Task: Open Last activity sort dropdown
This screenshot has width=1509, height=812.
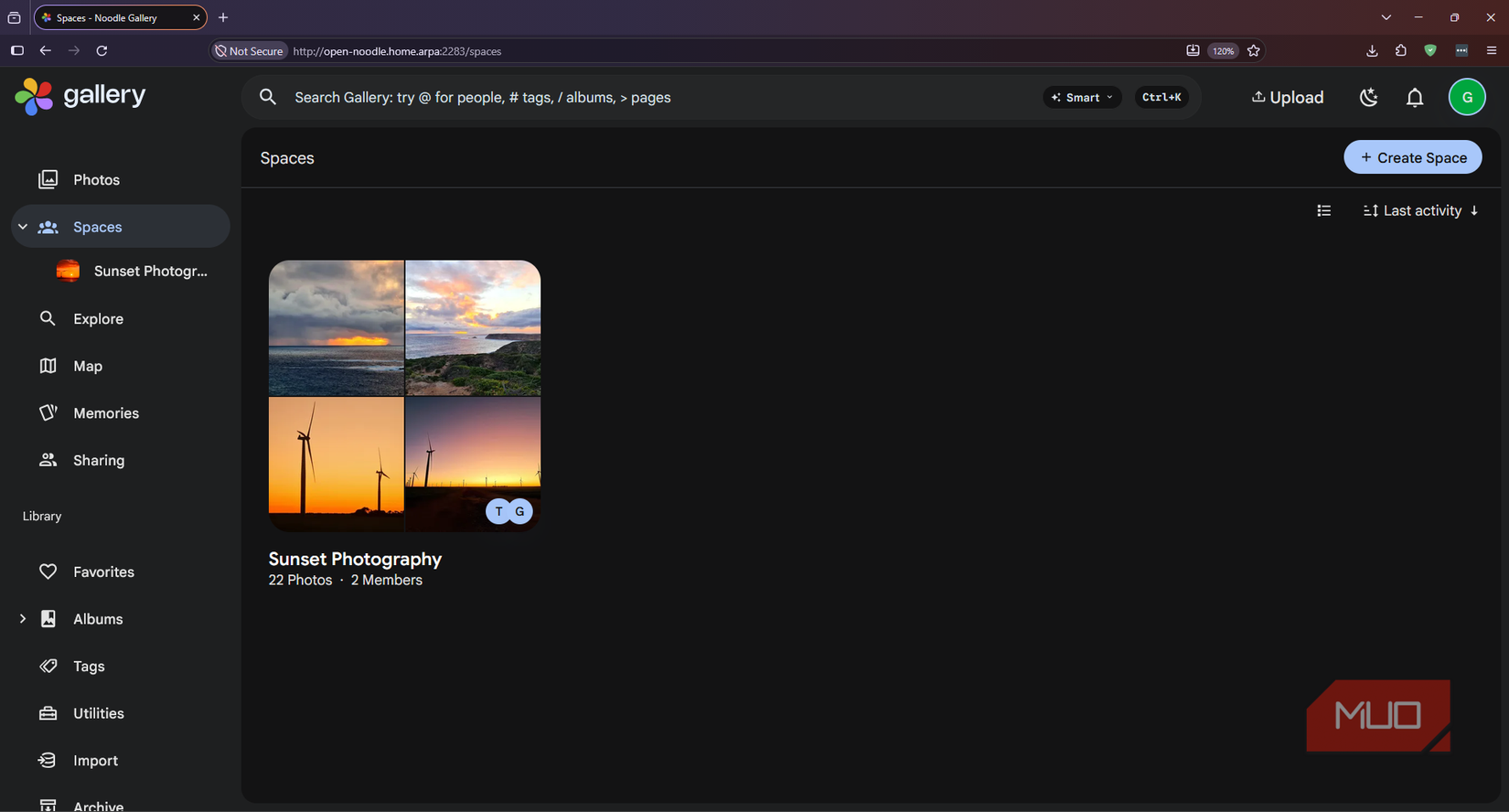Action: [x=1421, y=210]
